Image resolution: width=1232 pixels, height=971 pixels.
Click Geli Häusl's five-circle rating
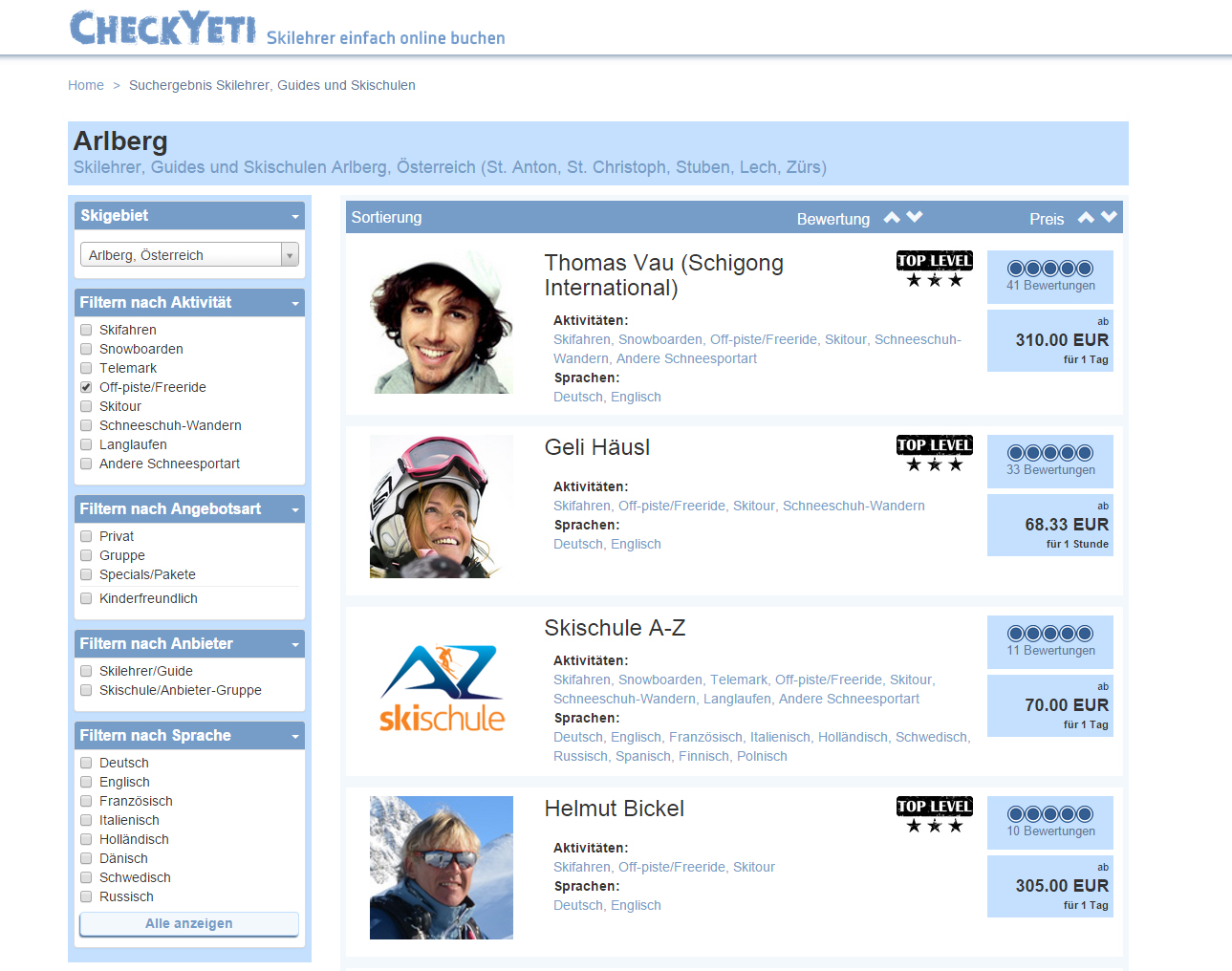1049,453
